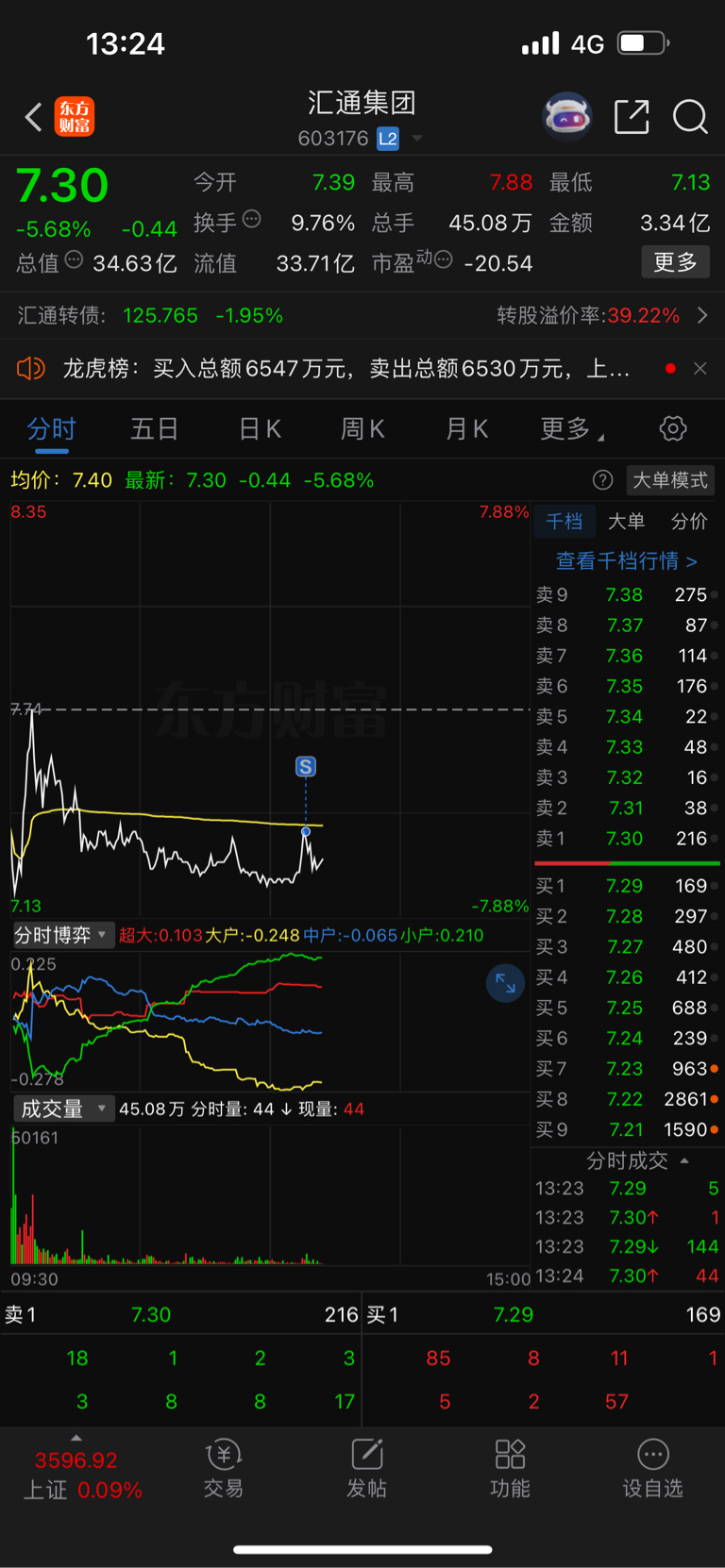
Task: Tap the share export icon
Action: pos(632,117)
